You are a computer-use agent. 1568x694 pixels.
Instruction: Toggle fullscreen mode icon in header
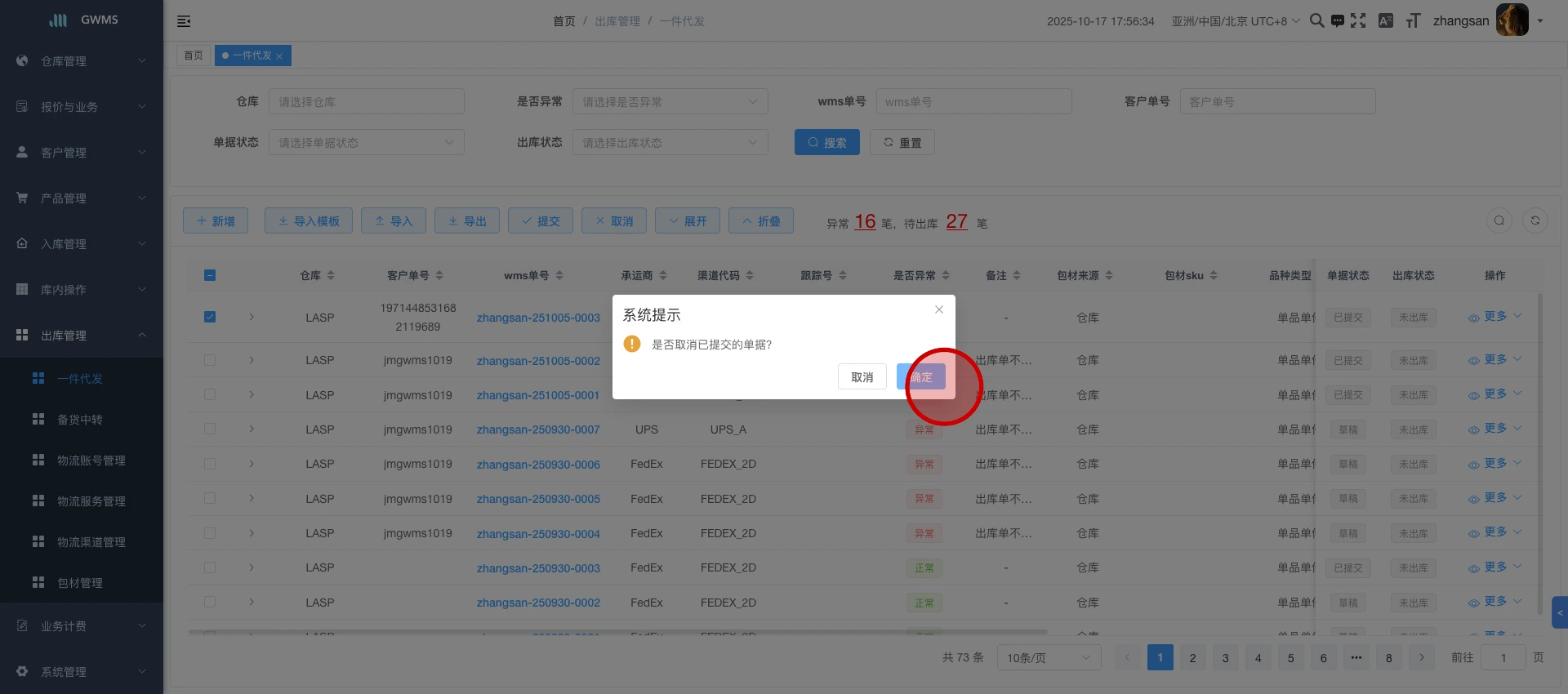coord(1358,21)
